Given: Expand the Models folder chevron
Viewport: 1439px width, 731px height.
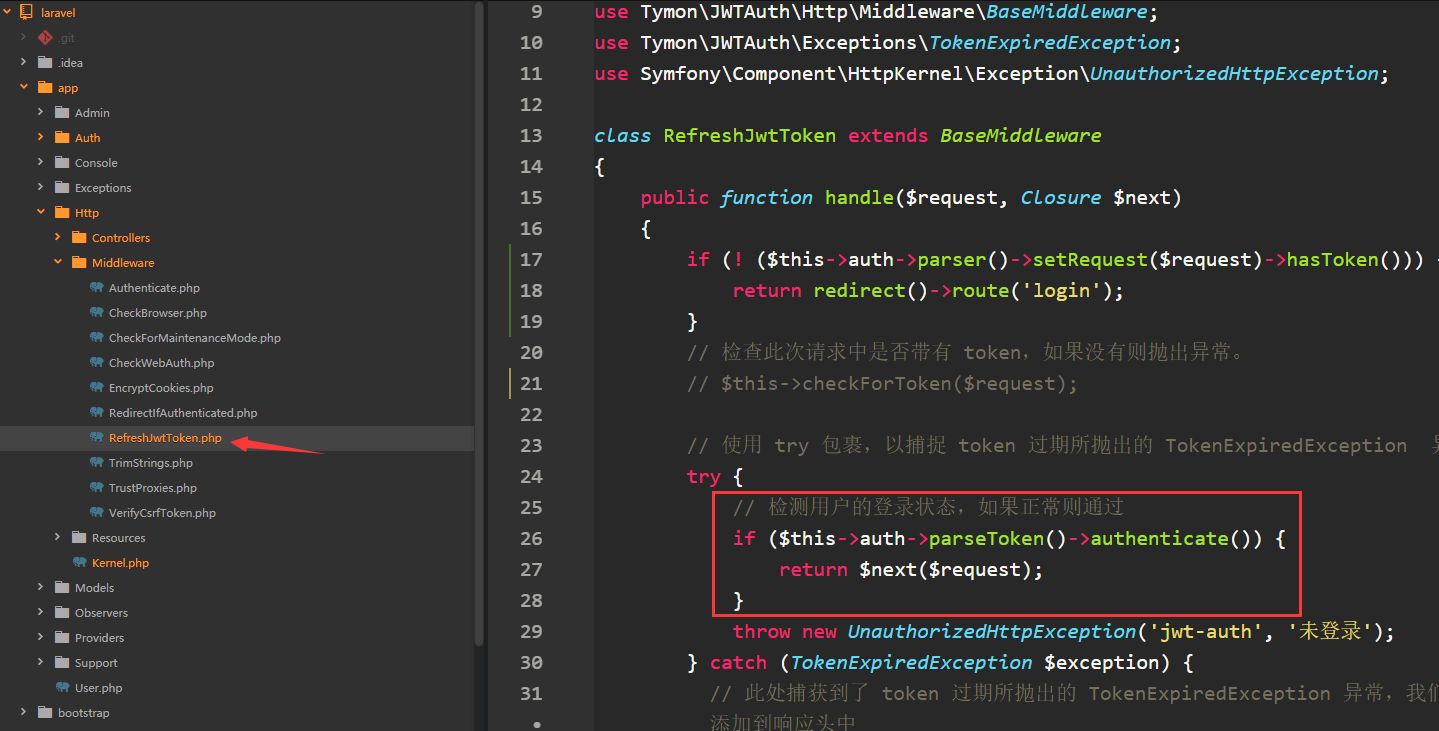Looking at the screenshot, I should (41, 587).
